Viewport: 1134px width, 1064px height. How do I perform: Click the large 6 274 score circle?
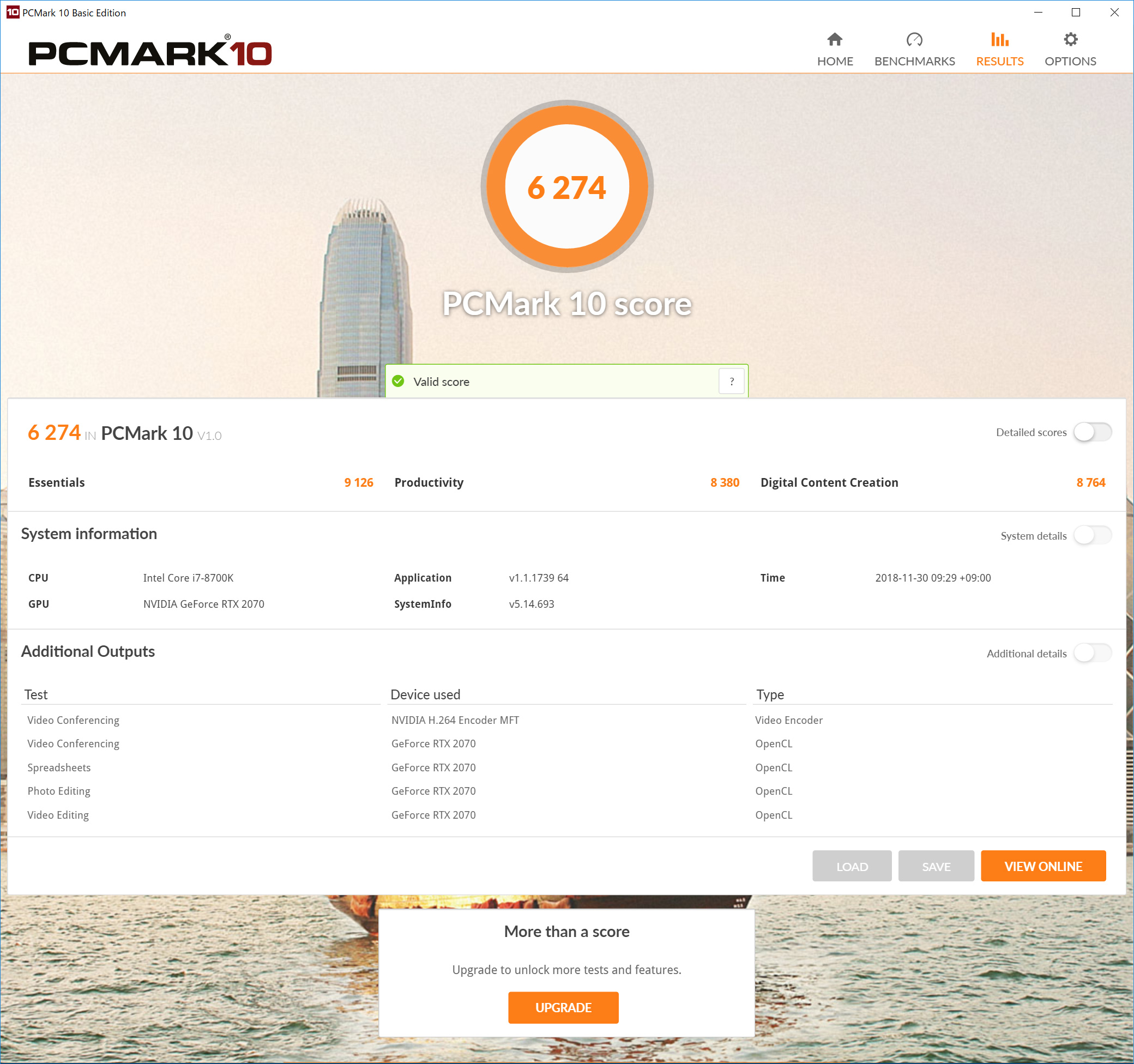pos(567,186)
